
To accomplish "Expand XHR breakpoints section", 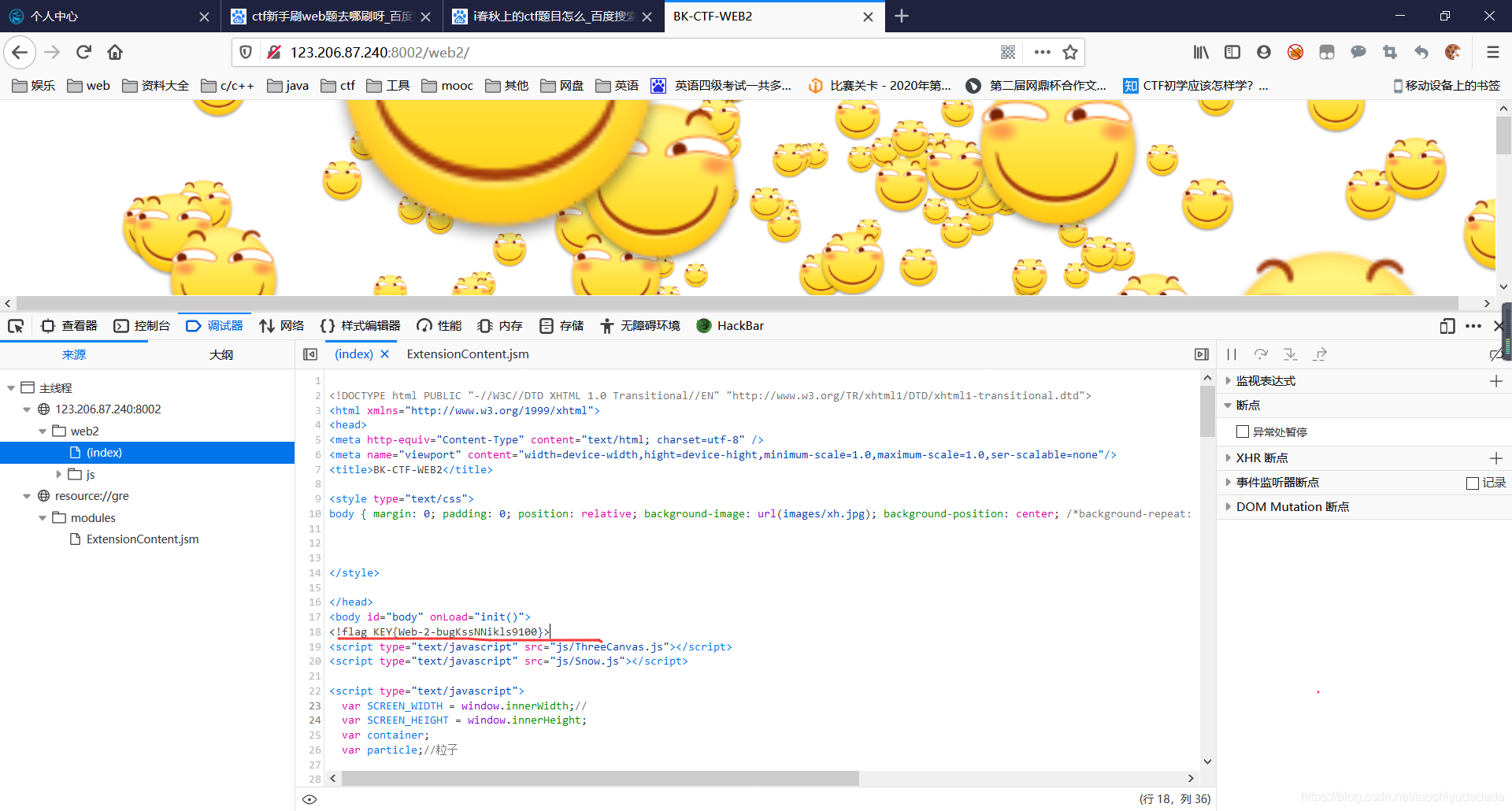I will (x=1228, y=458).
